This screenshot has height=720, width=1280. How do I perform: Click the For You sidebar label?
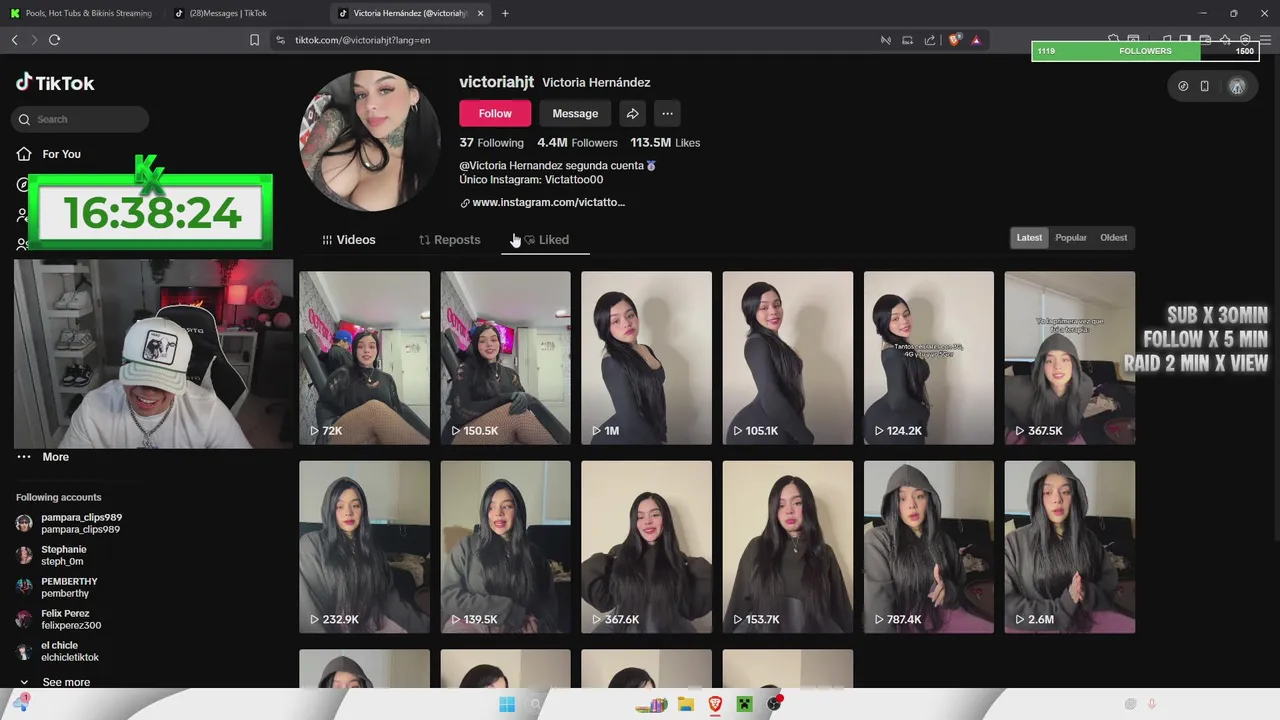click(x=61, y=154)
